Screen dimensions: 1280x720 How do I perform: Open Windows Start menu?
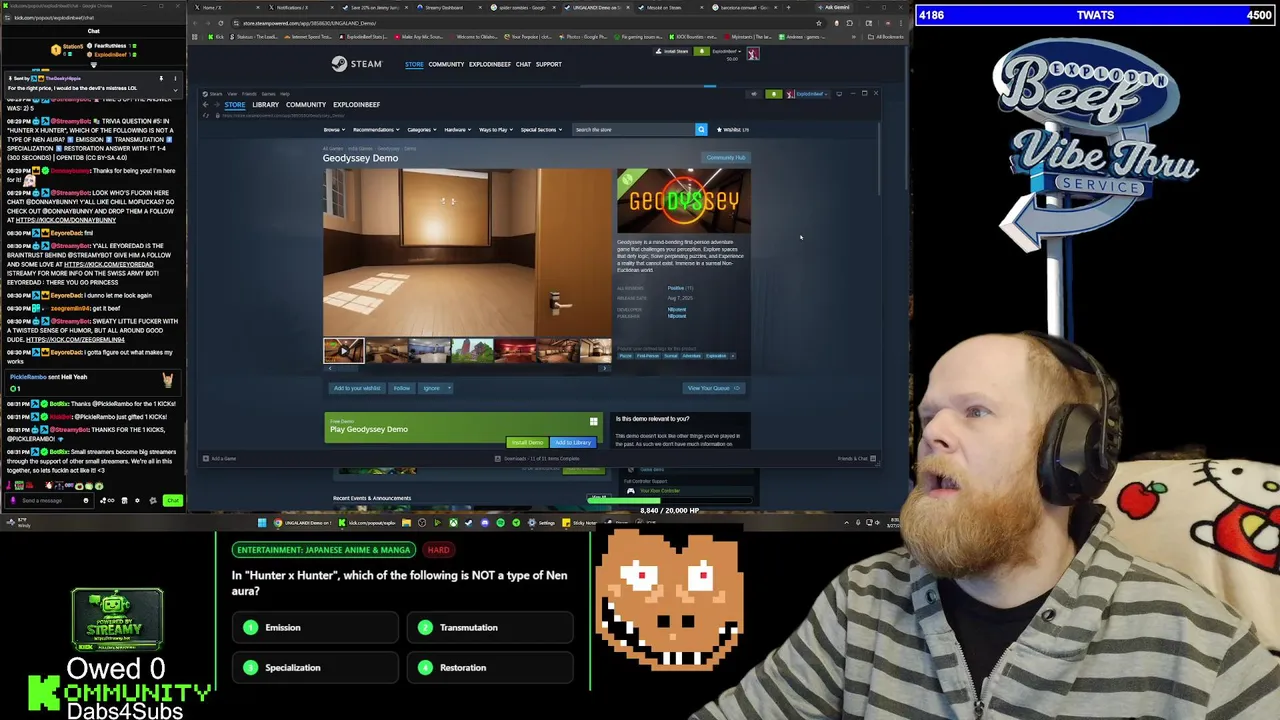point(262,522)
